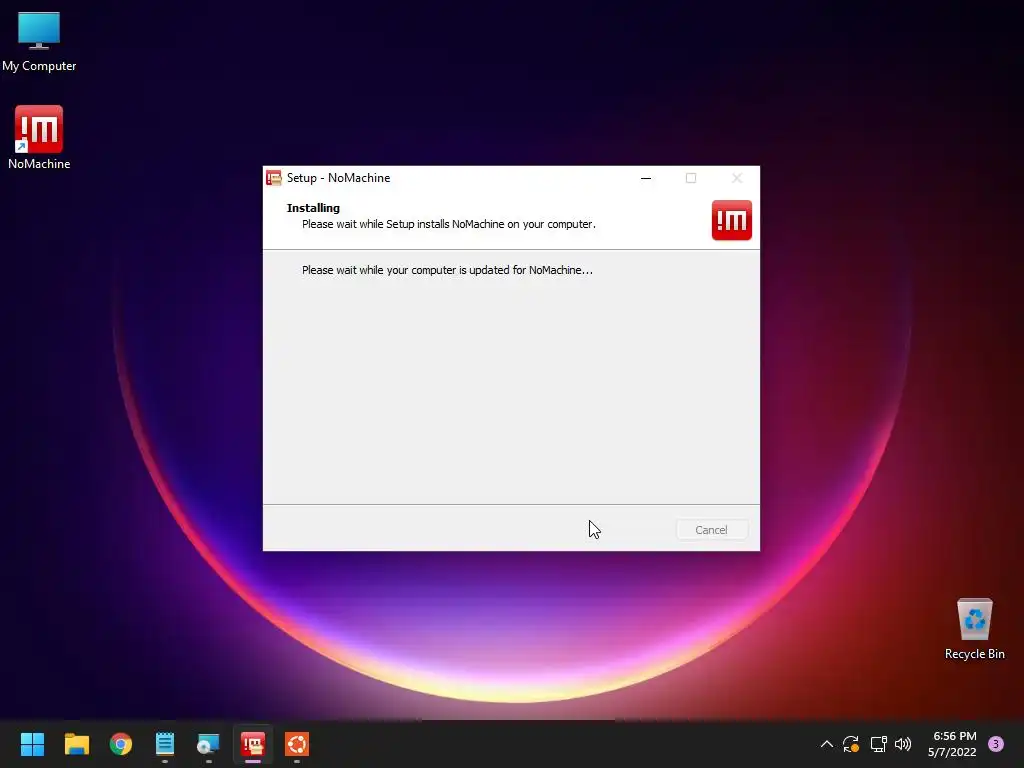Open File Explorer from the taskbar
The height and width of the screenshot is (768, 1024).
click(76, 744)
